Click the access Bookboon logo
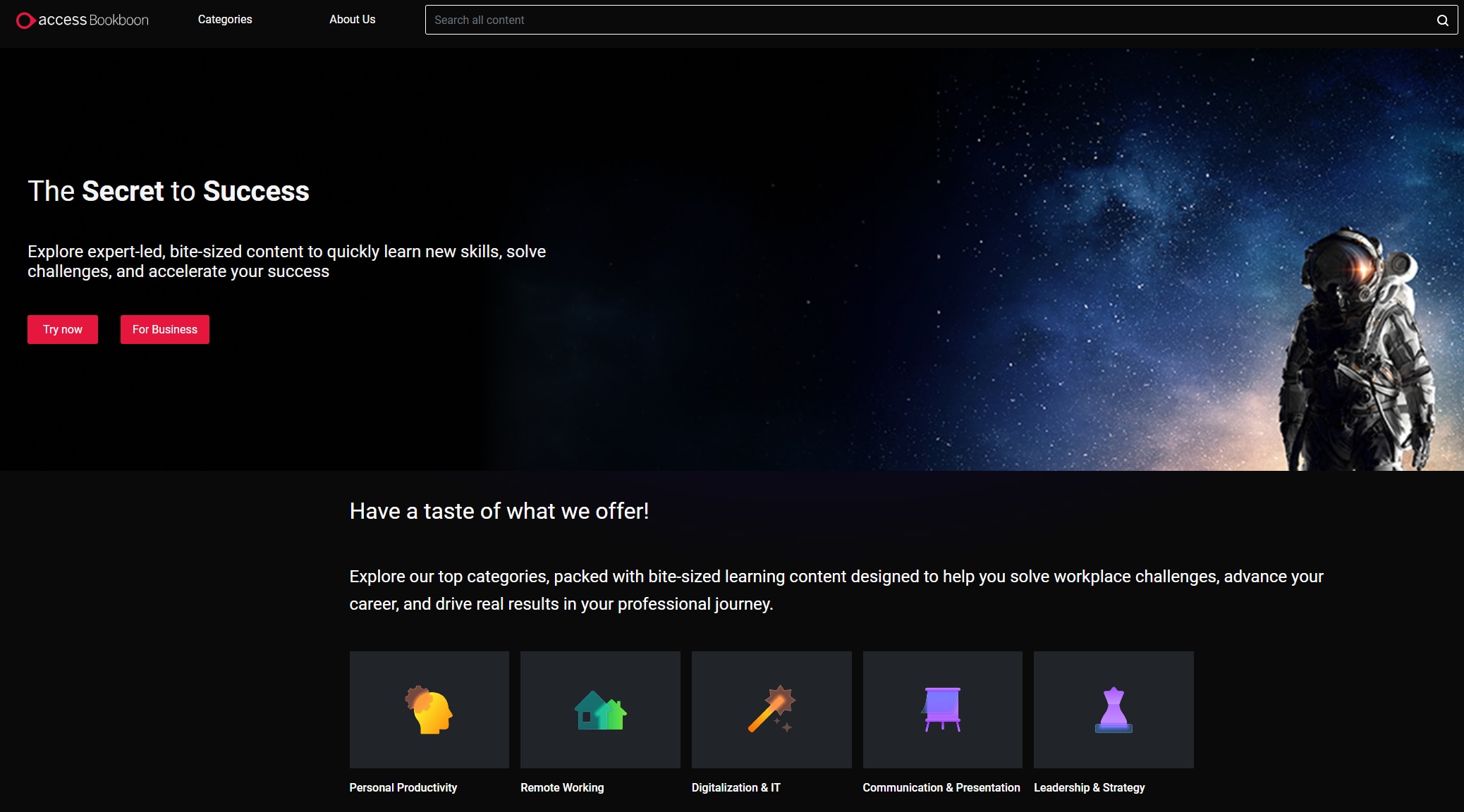Image resolution: width=1464 pixels, height=812 pixels. (83, 20)
